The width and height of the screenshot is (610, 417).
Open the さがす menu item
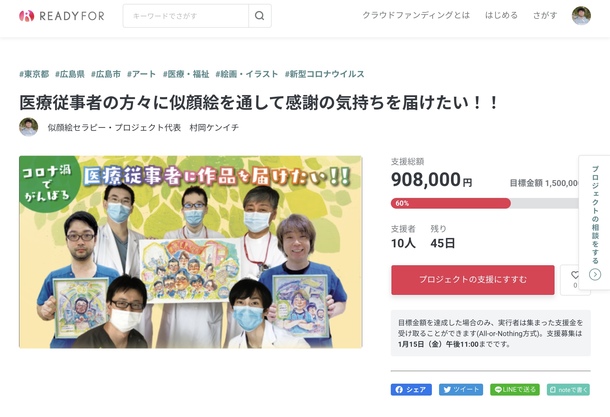click(x=545, y=16)
